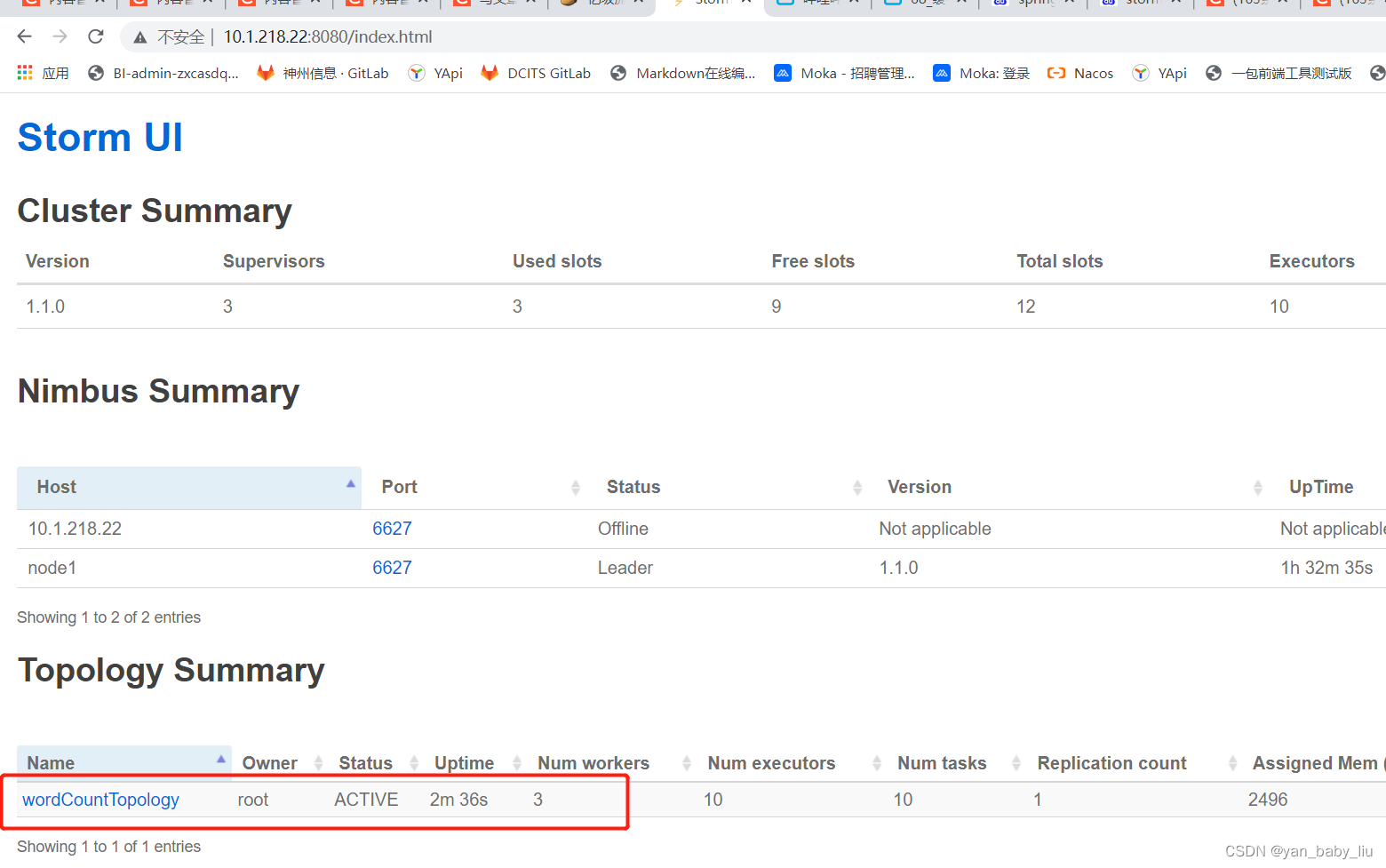Click the Topology Summary heading
This screenshot has height=868, width=1386.
point(171,671)
